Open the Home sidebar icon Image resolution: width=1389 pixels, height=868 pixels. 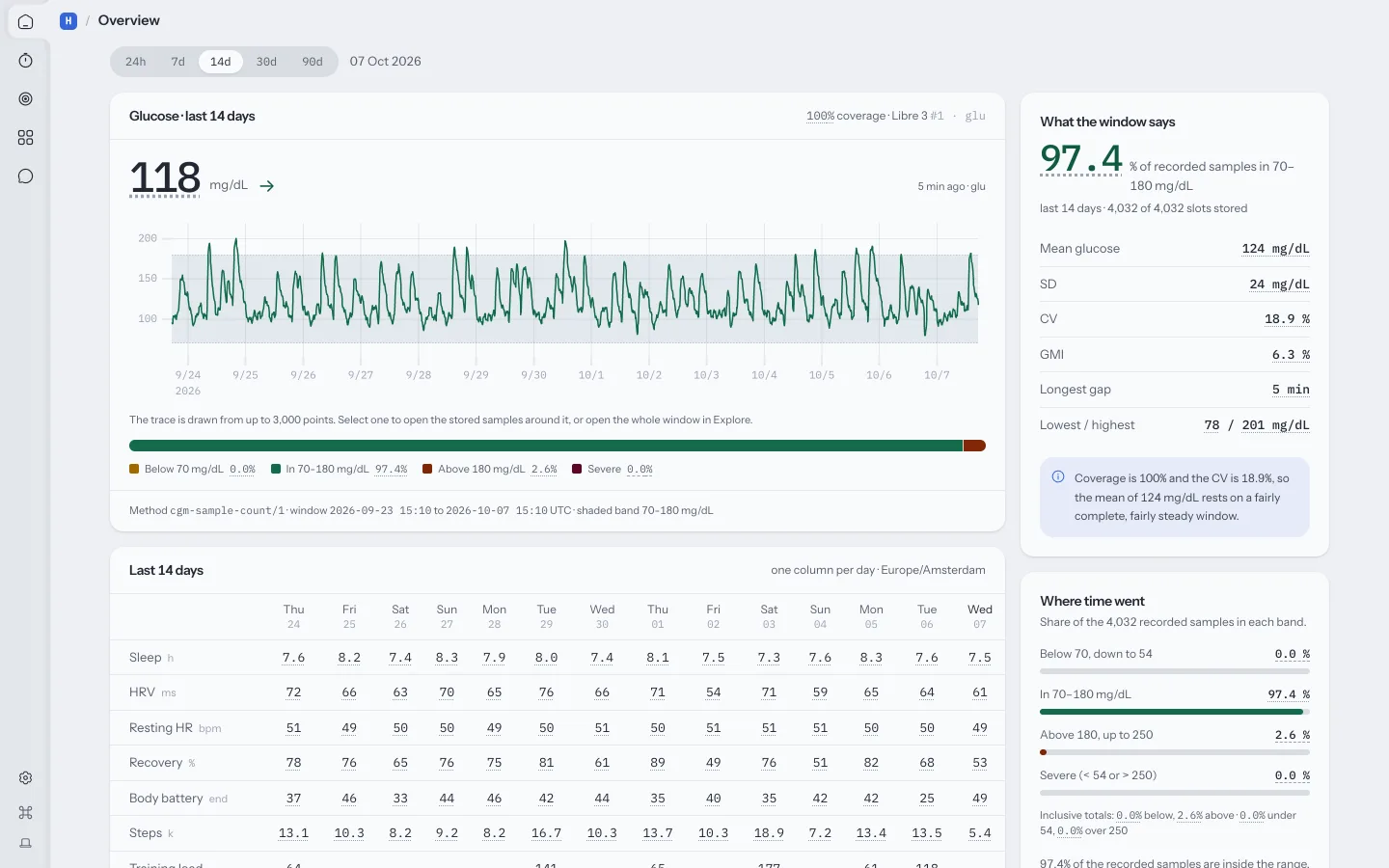coord(26,21)
